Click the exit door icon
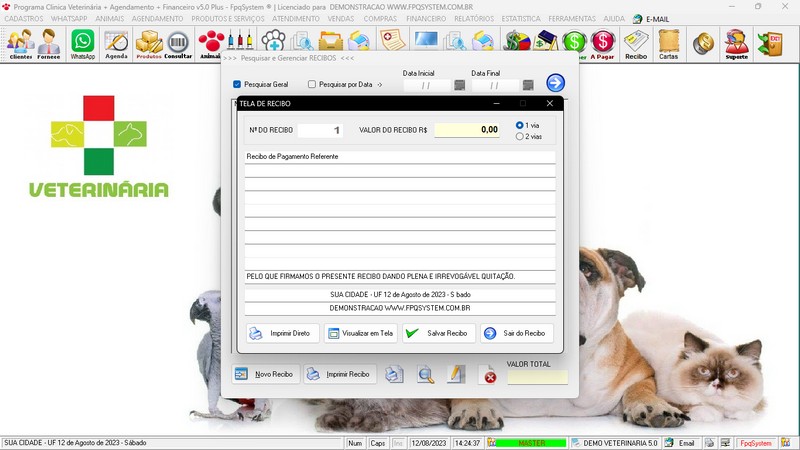 click(770, 43)
